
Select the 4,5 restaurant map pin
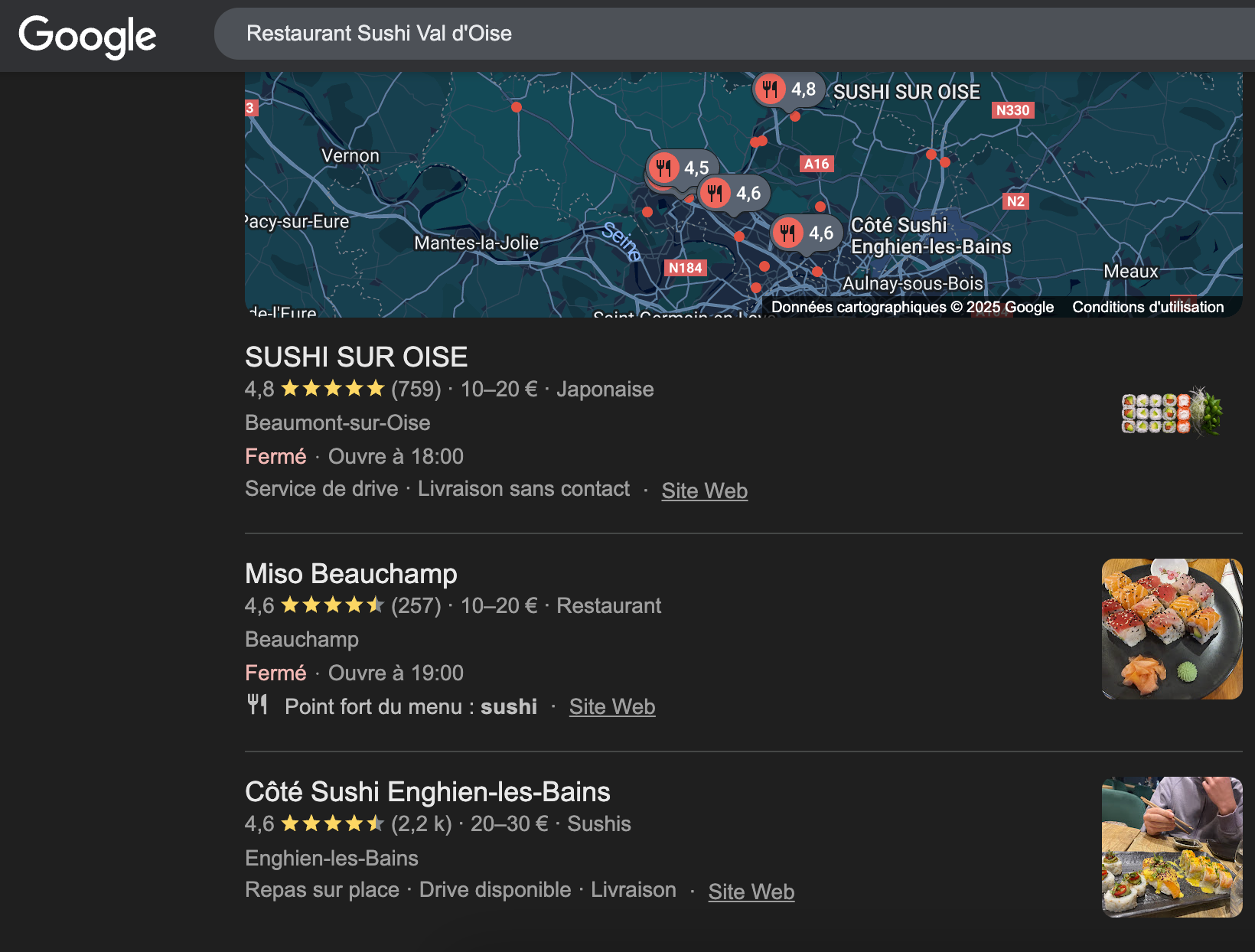pos(682,168)
